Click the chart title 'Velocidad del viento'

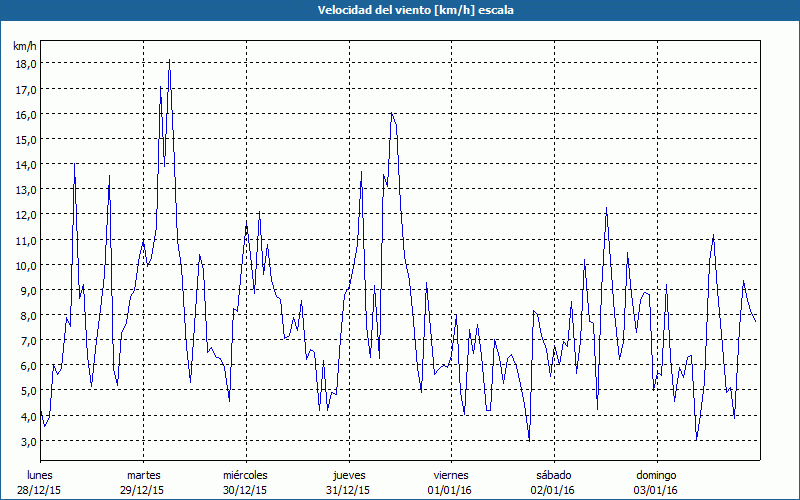point(400,10)
